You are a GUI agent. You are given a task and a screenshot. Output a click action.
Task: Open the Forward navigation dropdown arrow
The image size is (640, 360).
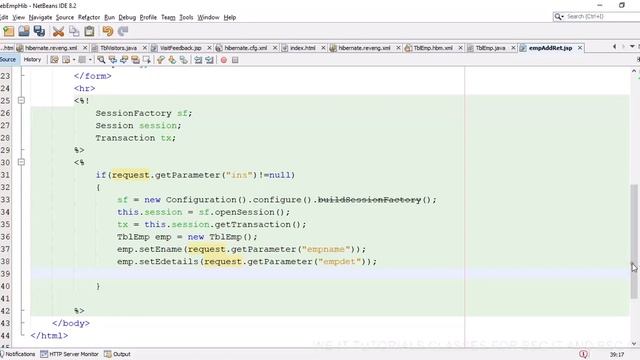click(90, 60)
